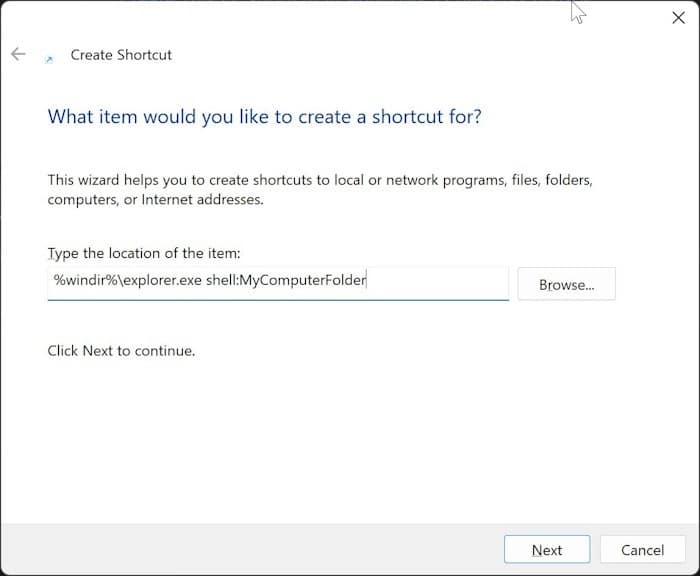Cancel the shortcut creation wizard
This screenshot has width=700, height=576.
[x=642, y=550]
